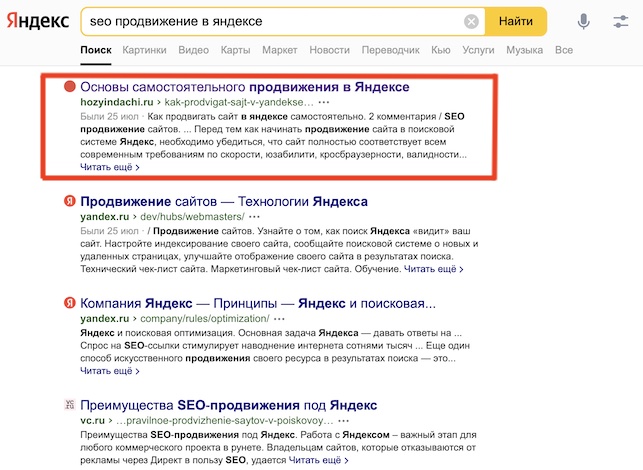Open the kak-prodvigat-sajt-v-yandekse path link
Image resolution: width=643 pixels, height=470 pixels.
239,102
